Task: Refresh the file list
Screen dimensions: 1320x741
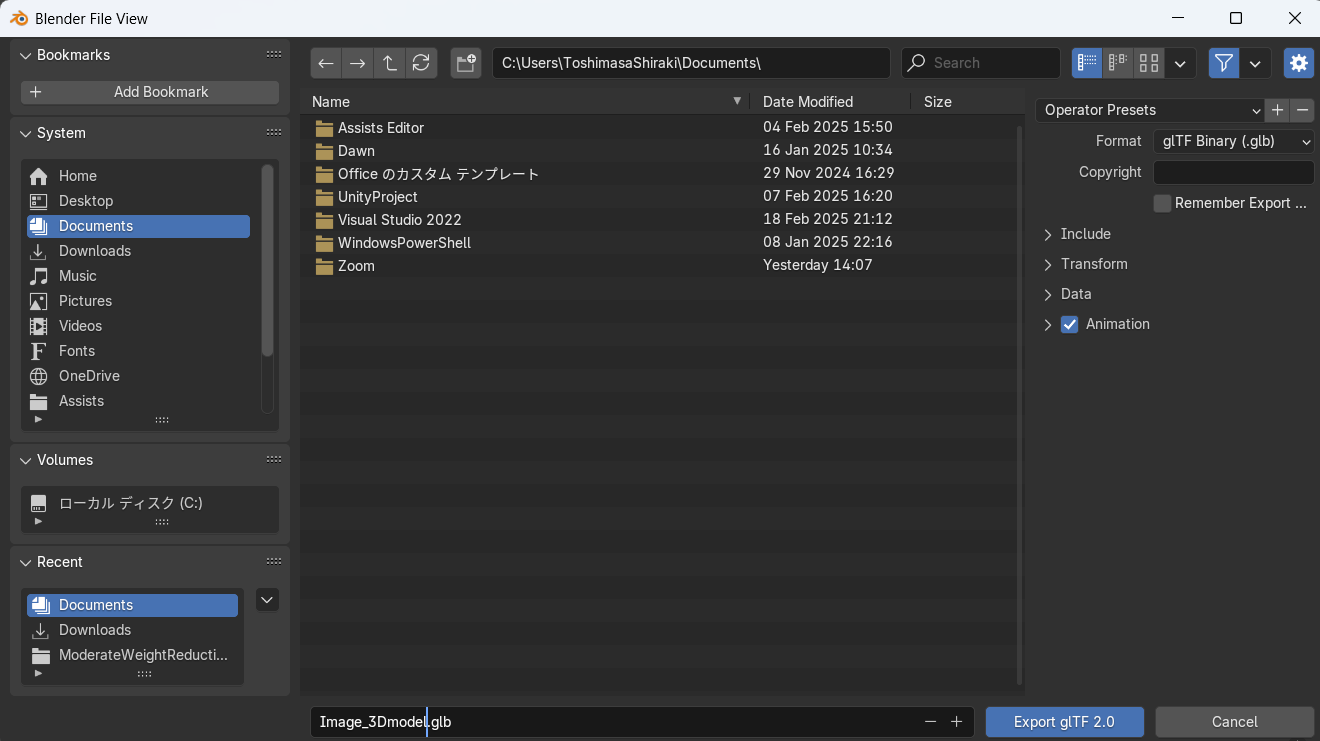Action: [421, 63]
